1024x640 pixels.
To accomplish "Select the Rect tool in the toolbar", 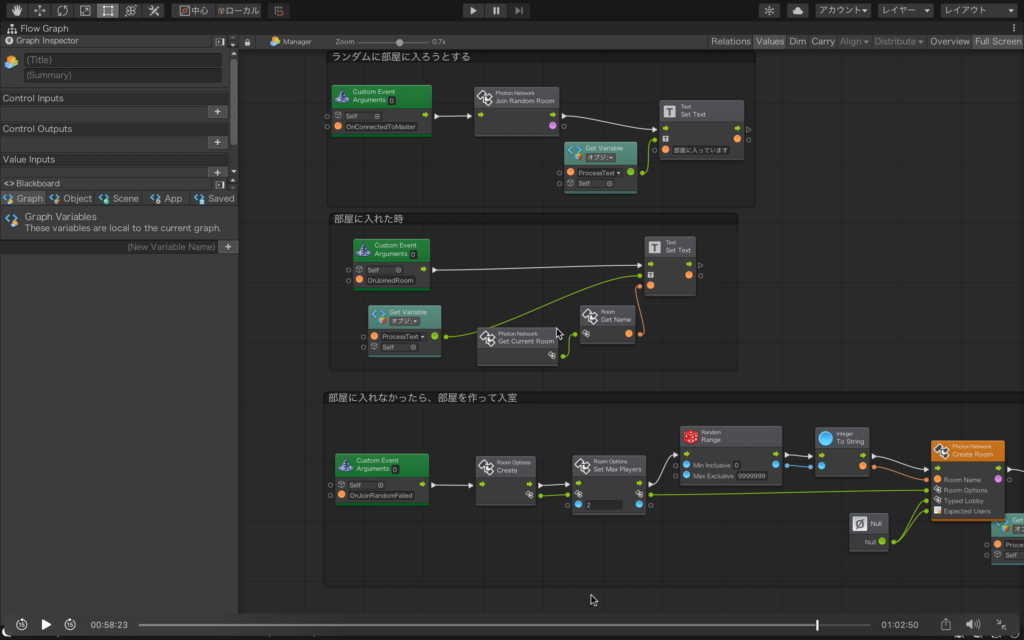I will (x=108, y=10).
